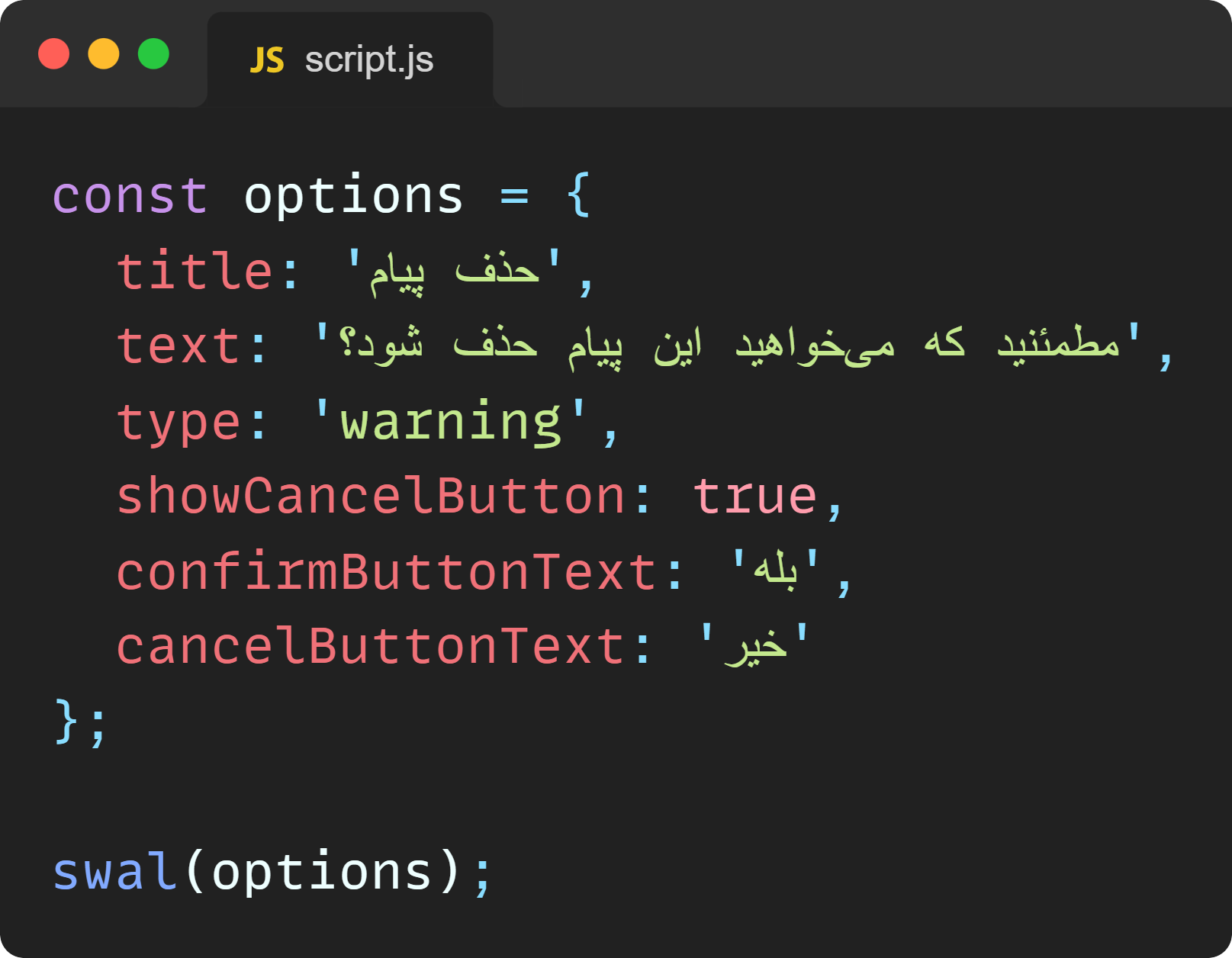
Task: Click the true boolean value
Action: (x=754, y=497)
